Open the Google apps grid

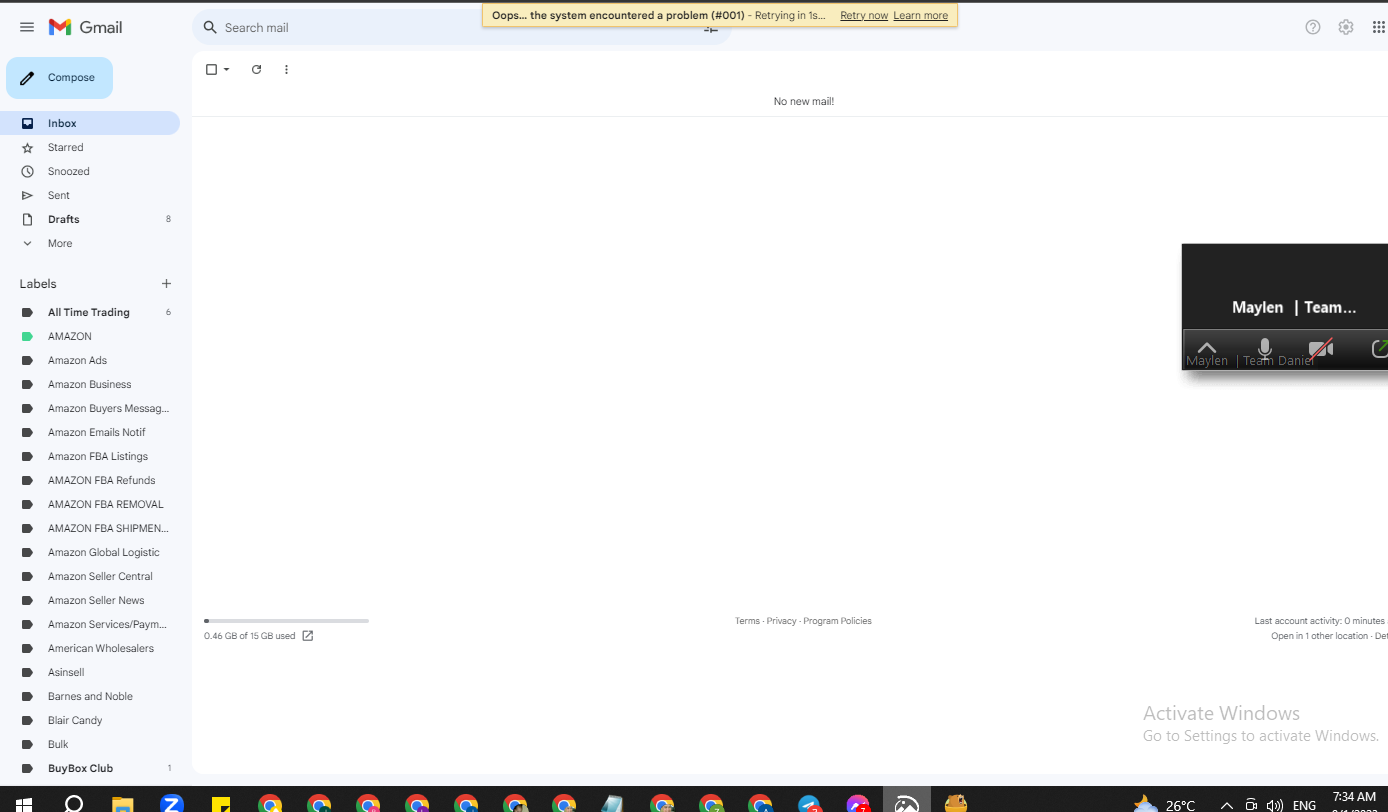(1379, 27)
